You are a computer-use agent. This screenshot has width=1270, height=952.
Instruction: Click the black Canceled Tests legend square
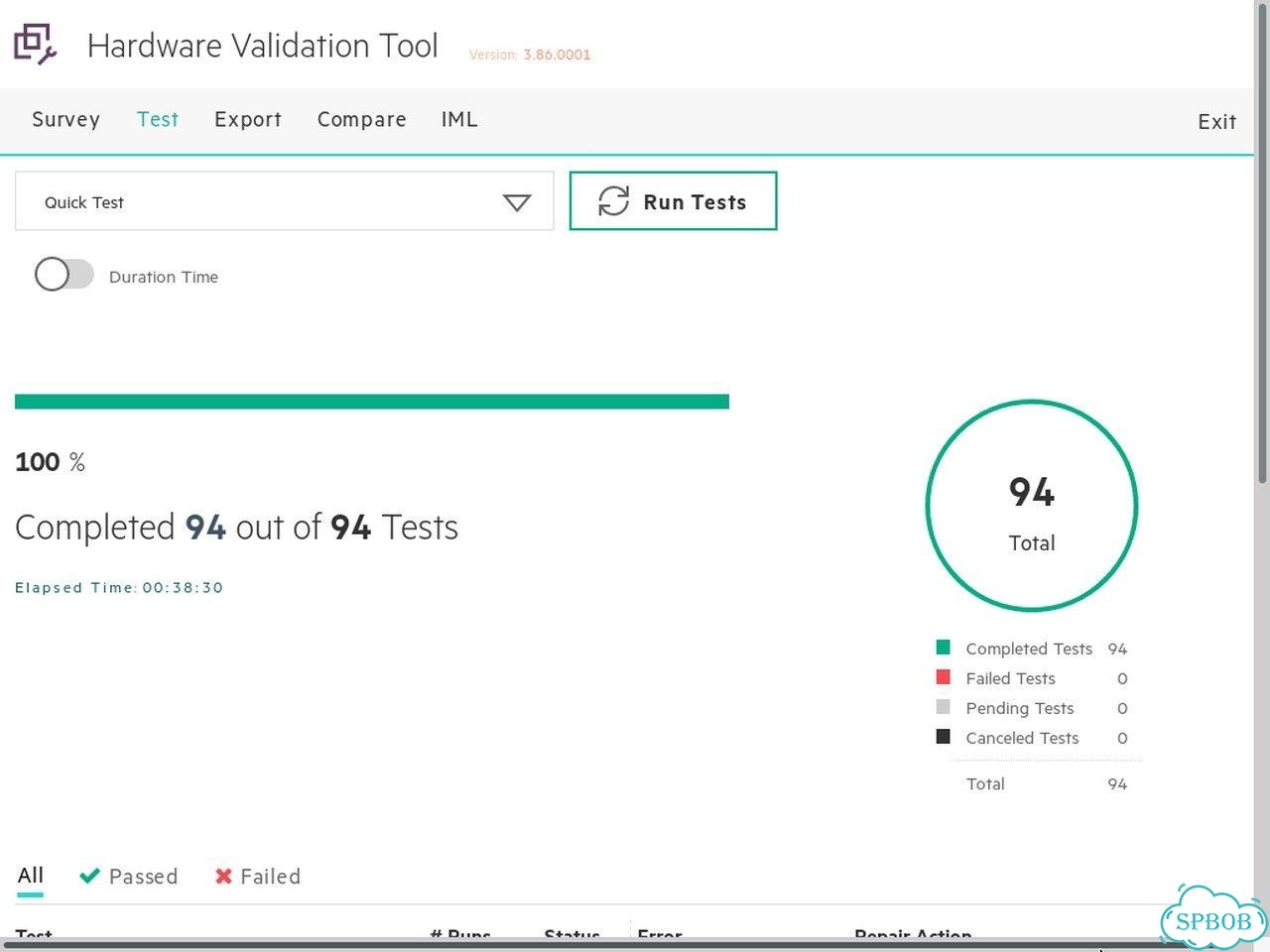(944, 737)
